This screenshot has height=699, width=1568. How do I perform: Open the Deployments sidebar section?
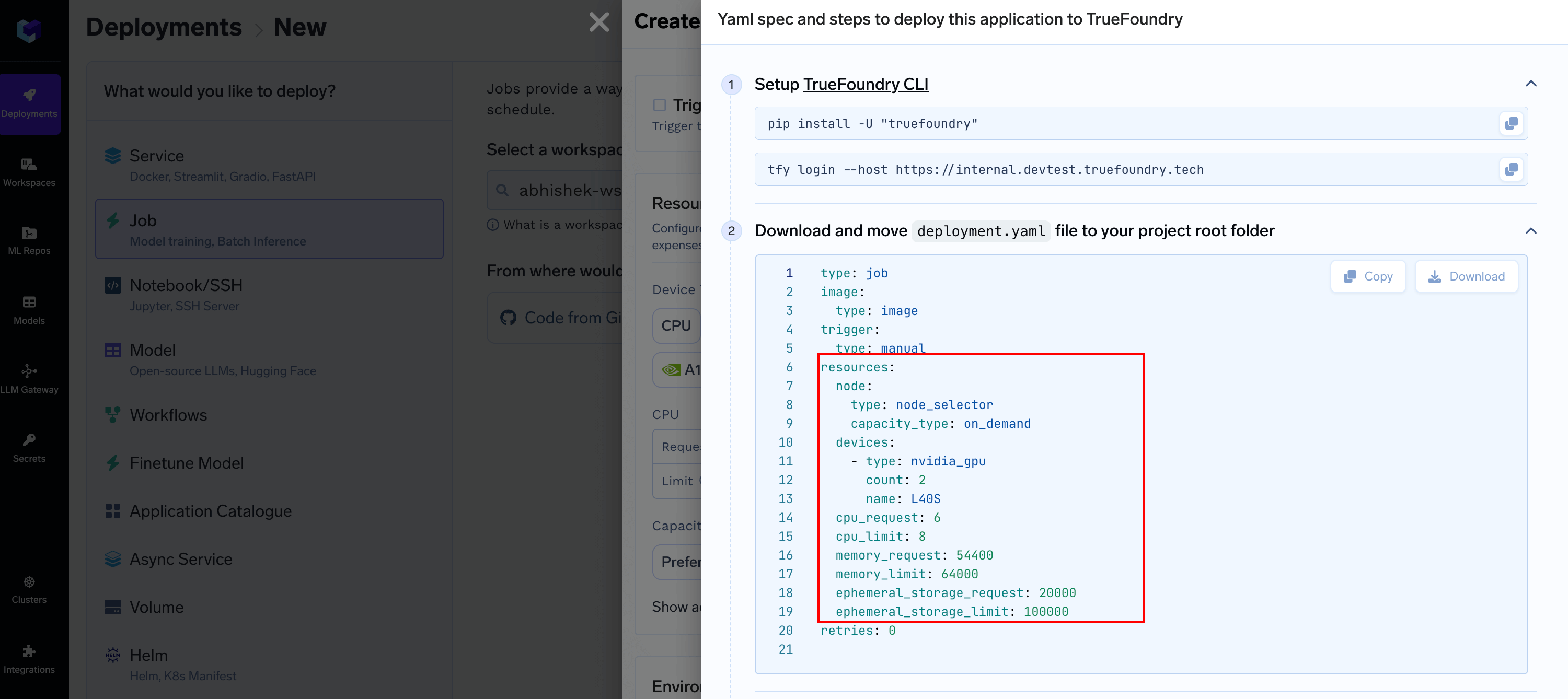click(29, 104)
